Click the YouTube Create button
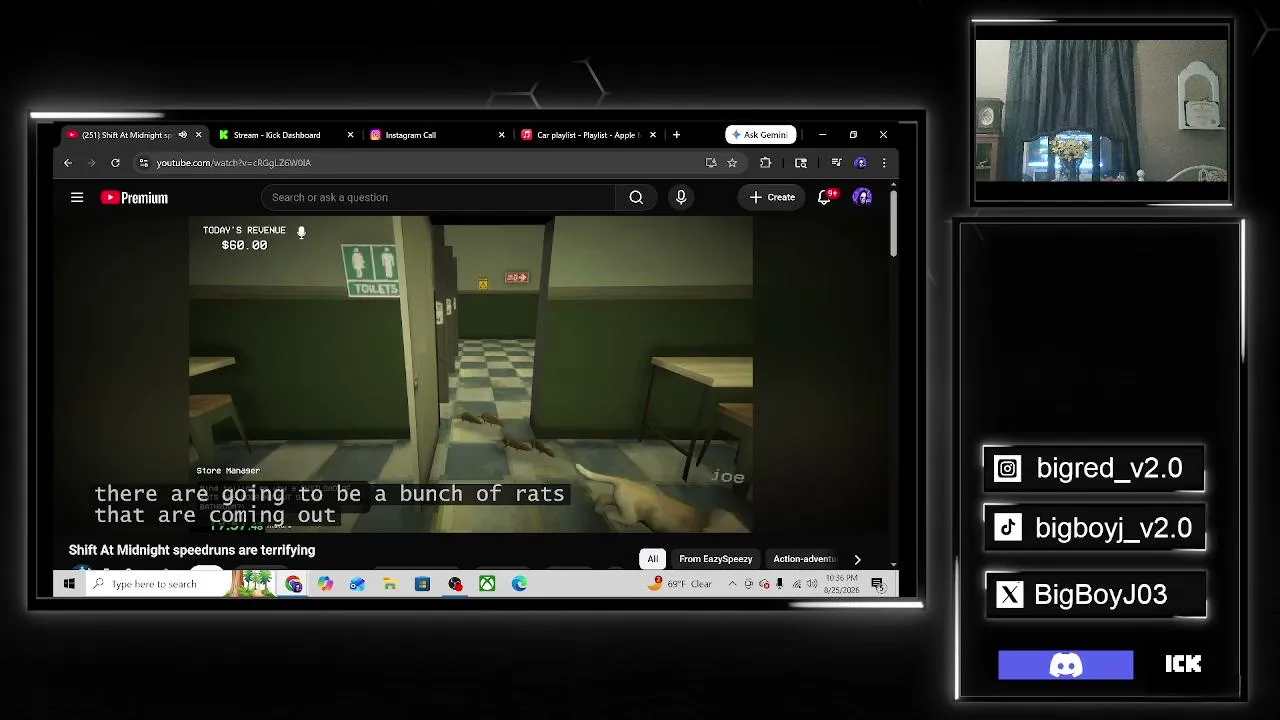The image size is (1280, 720). click(x=772, y=197)
